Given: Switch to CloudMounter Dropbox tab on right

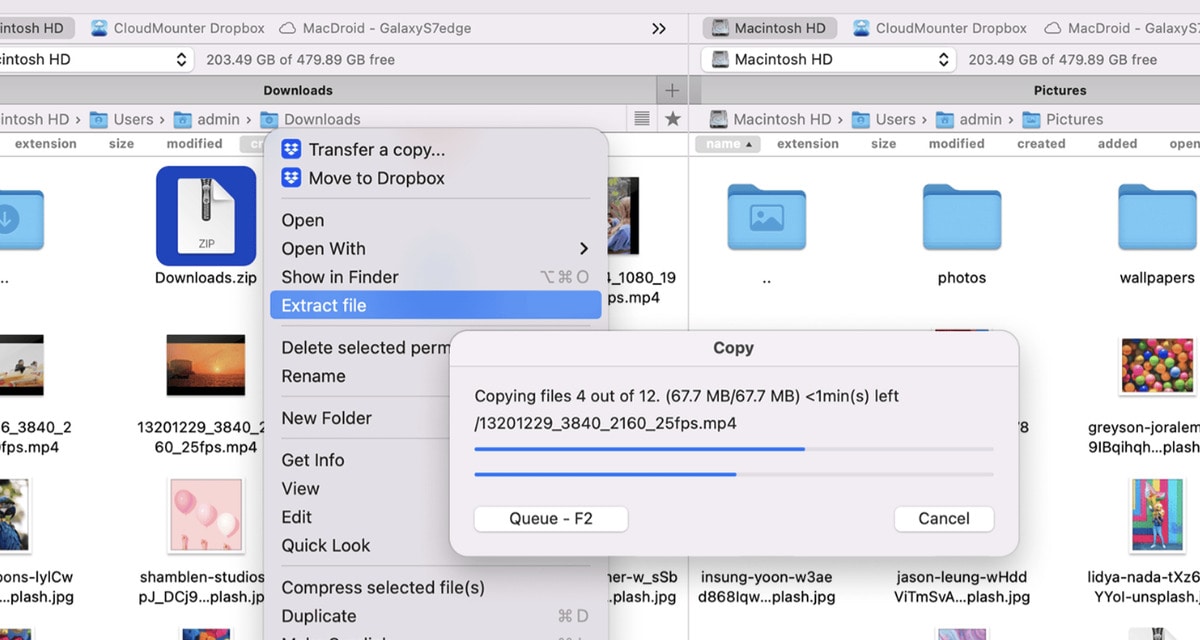Looking at the screenshot, I should click(x=939, y=28).
